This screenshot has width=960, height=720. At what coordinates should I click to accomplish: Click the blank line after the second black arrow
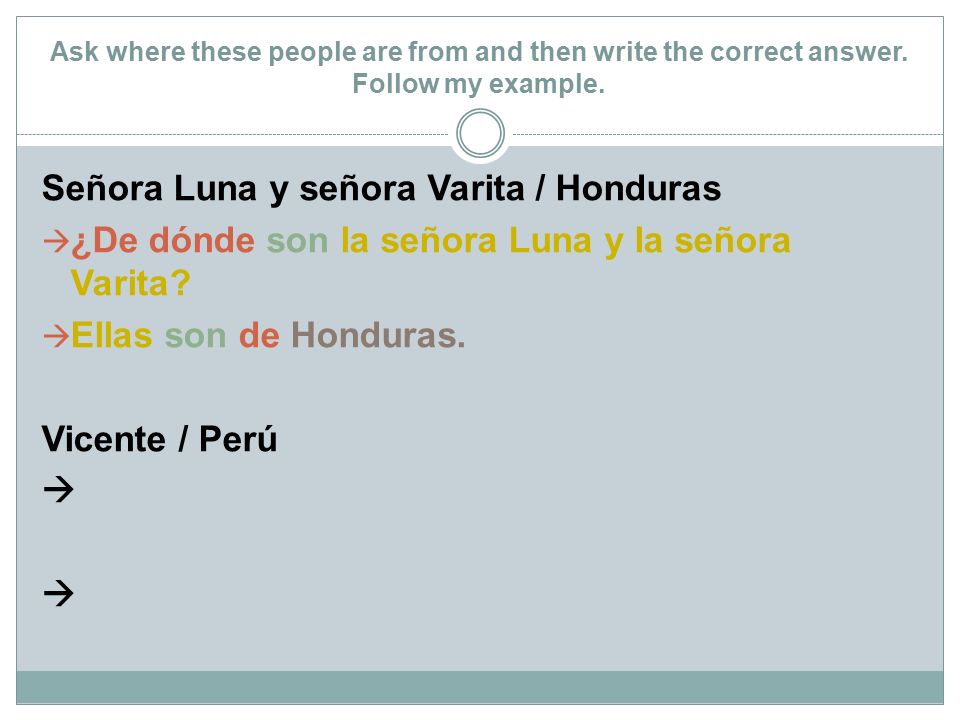click(490, 593)
